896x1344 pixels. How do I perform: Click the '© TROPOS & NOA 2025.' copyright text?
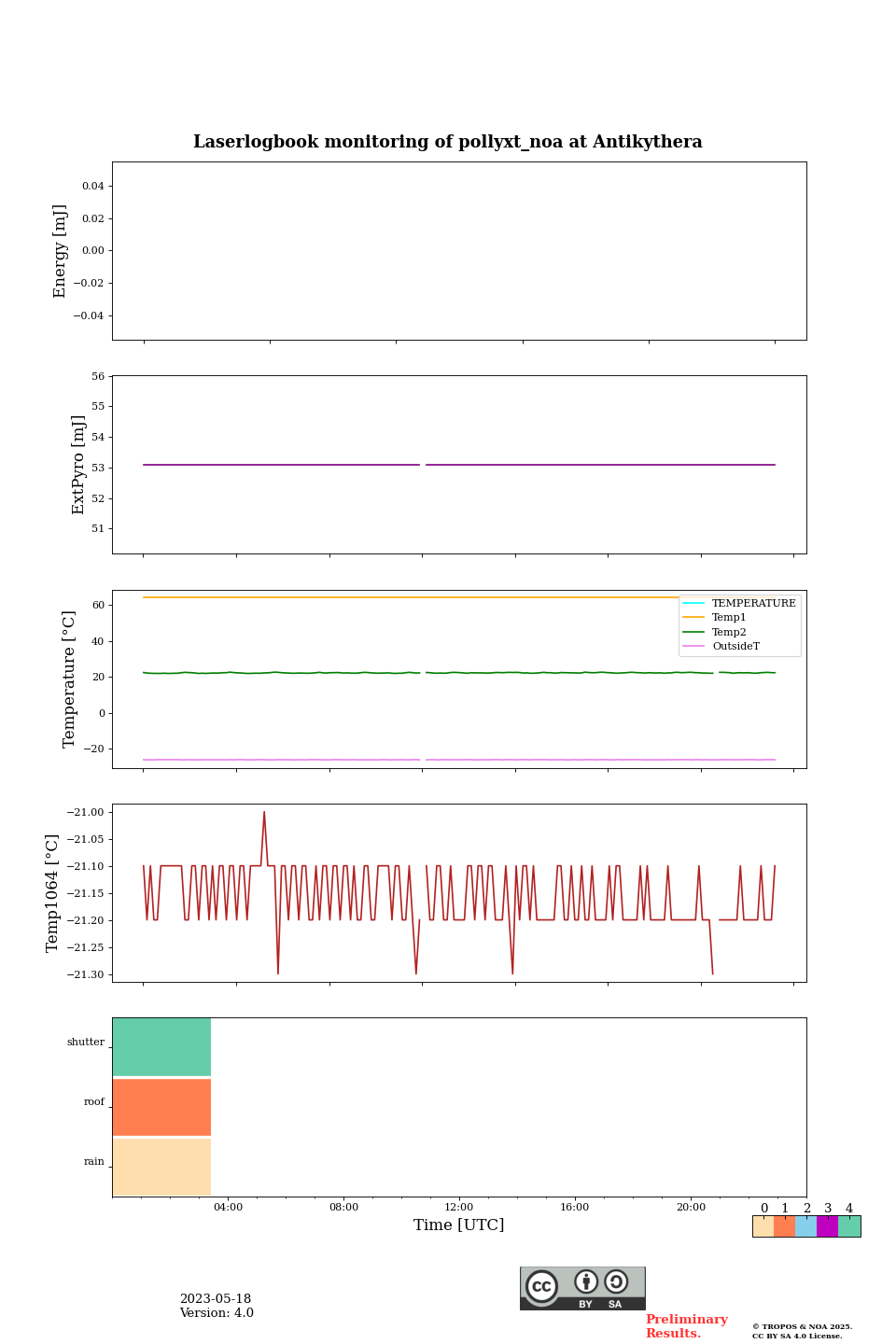[x=803, y=1326]
